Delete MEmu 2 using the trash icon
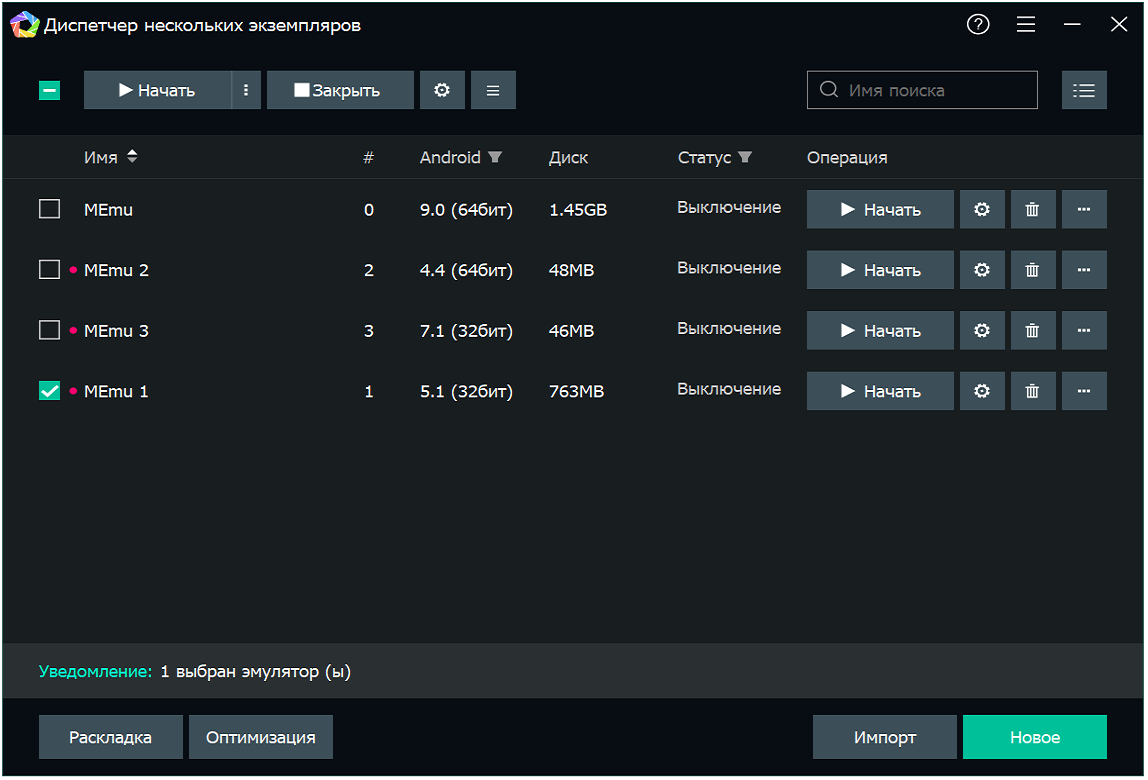This screenshot has width=1148, height=780. pyautogui.click(x=1032, y=270)
